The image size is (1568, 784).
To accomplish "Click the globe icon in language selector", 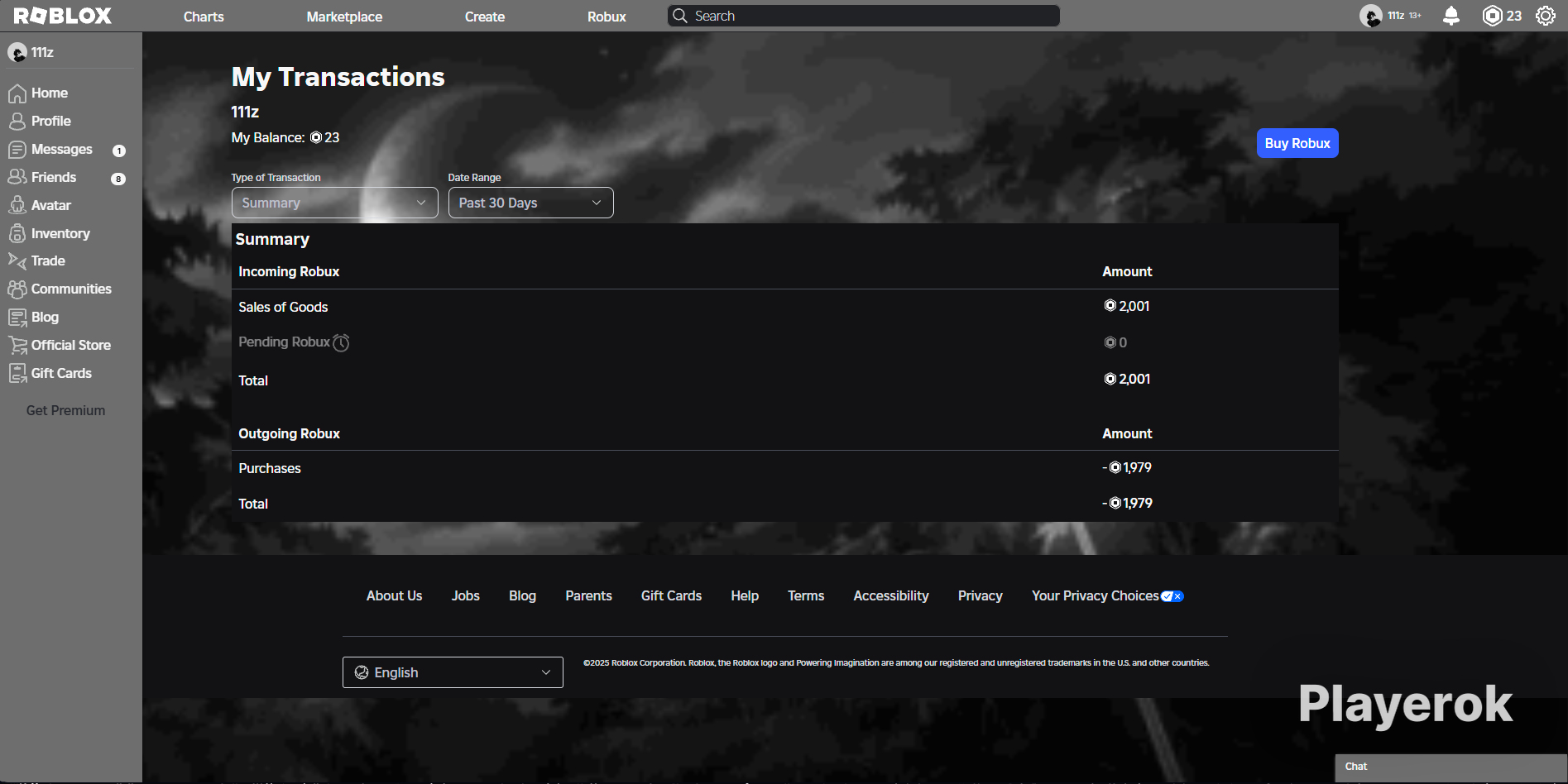I will [362, 672].
